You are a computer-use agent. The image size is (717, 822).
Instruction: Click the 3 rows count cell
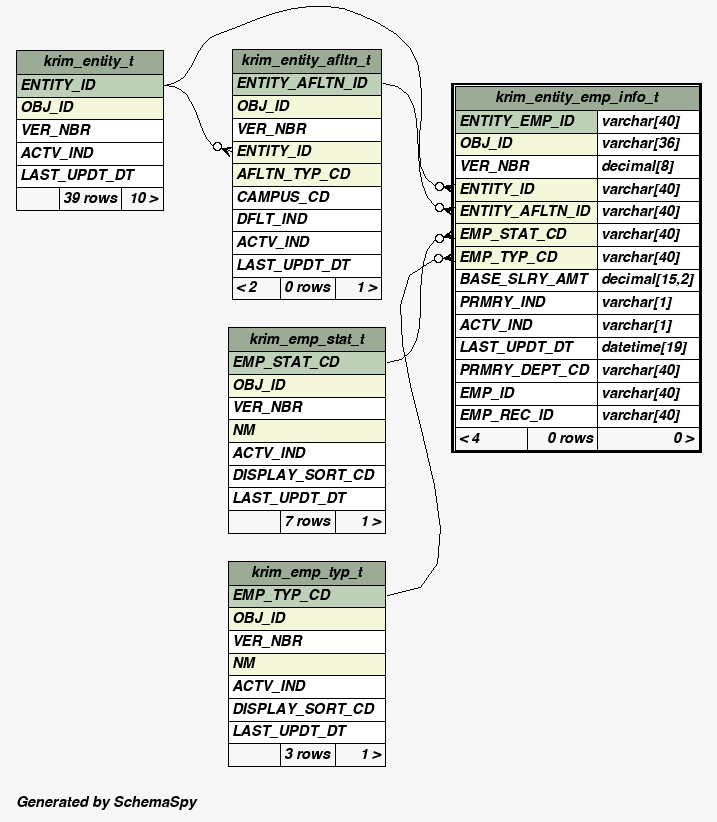[x=308, y=755]
